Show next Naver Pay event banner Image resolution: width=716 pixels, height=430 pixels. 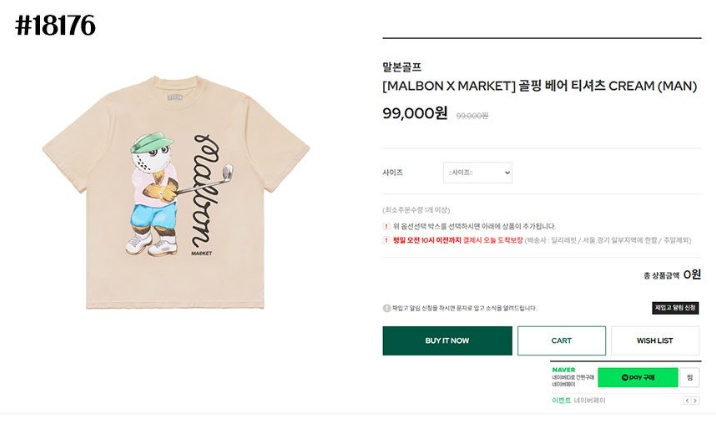coord(695,401)
